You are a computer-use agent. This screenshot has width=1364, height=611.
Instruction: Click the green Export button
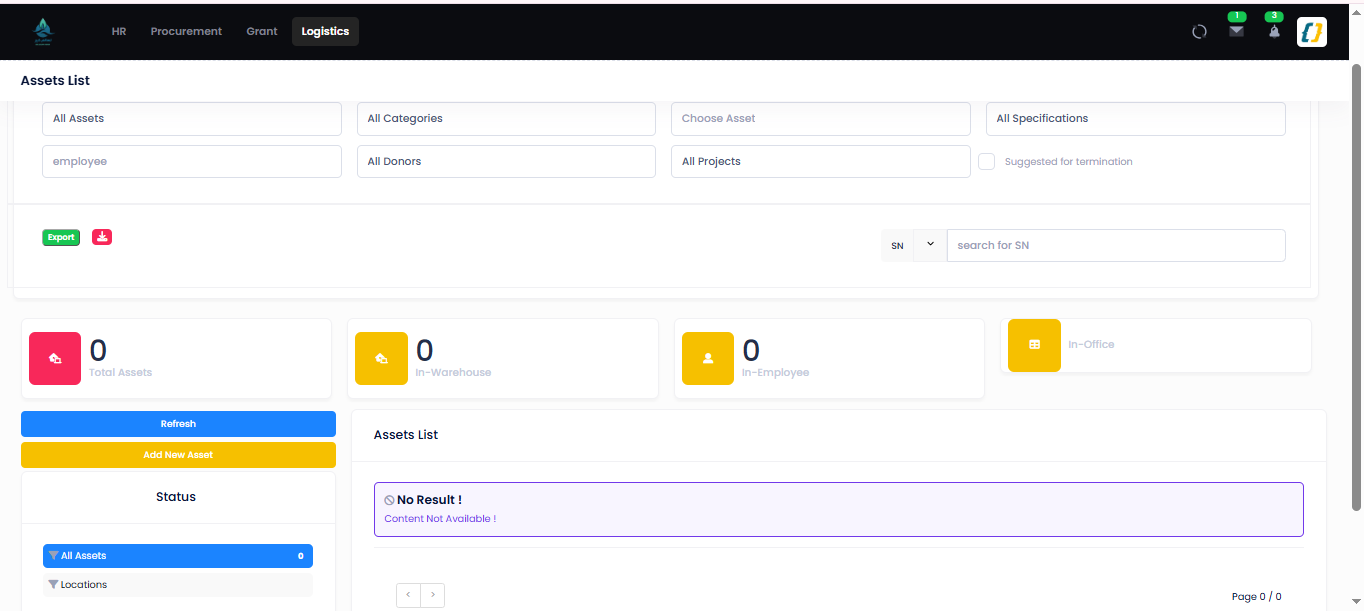(x=61, y=237)
